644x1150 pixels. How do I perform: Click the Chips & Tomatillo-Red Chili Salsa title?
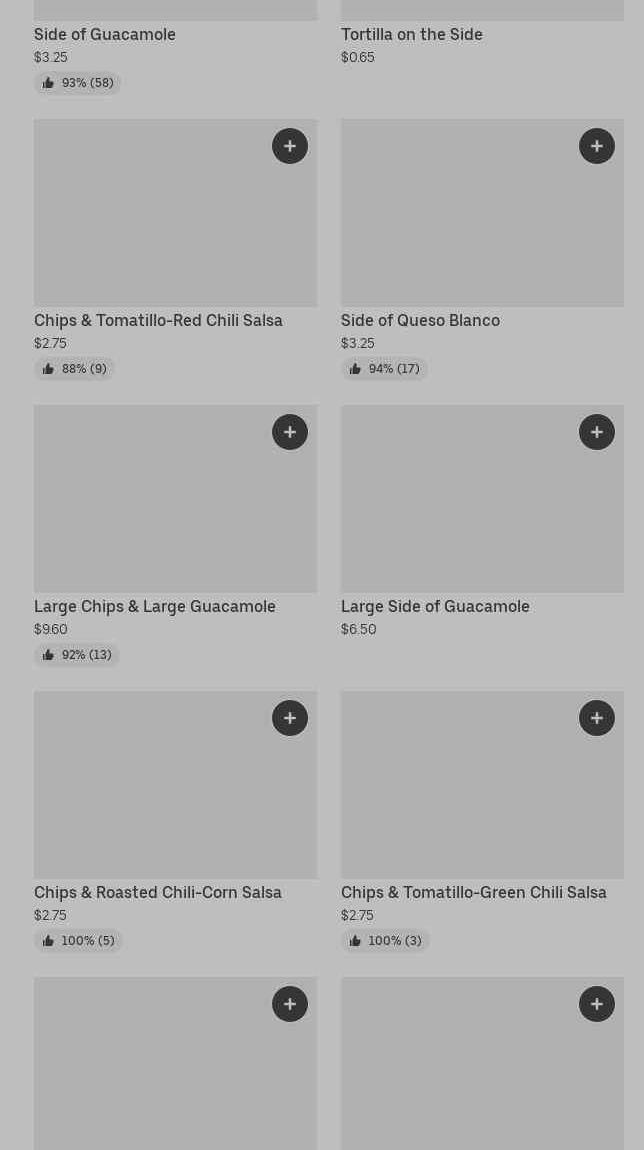[158, 320]
